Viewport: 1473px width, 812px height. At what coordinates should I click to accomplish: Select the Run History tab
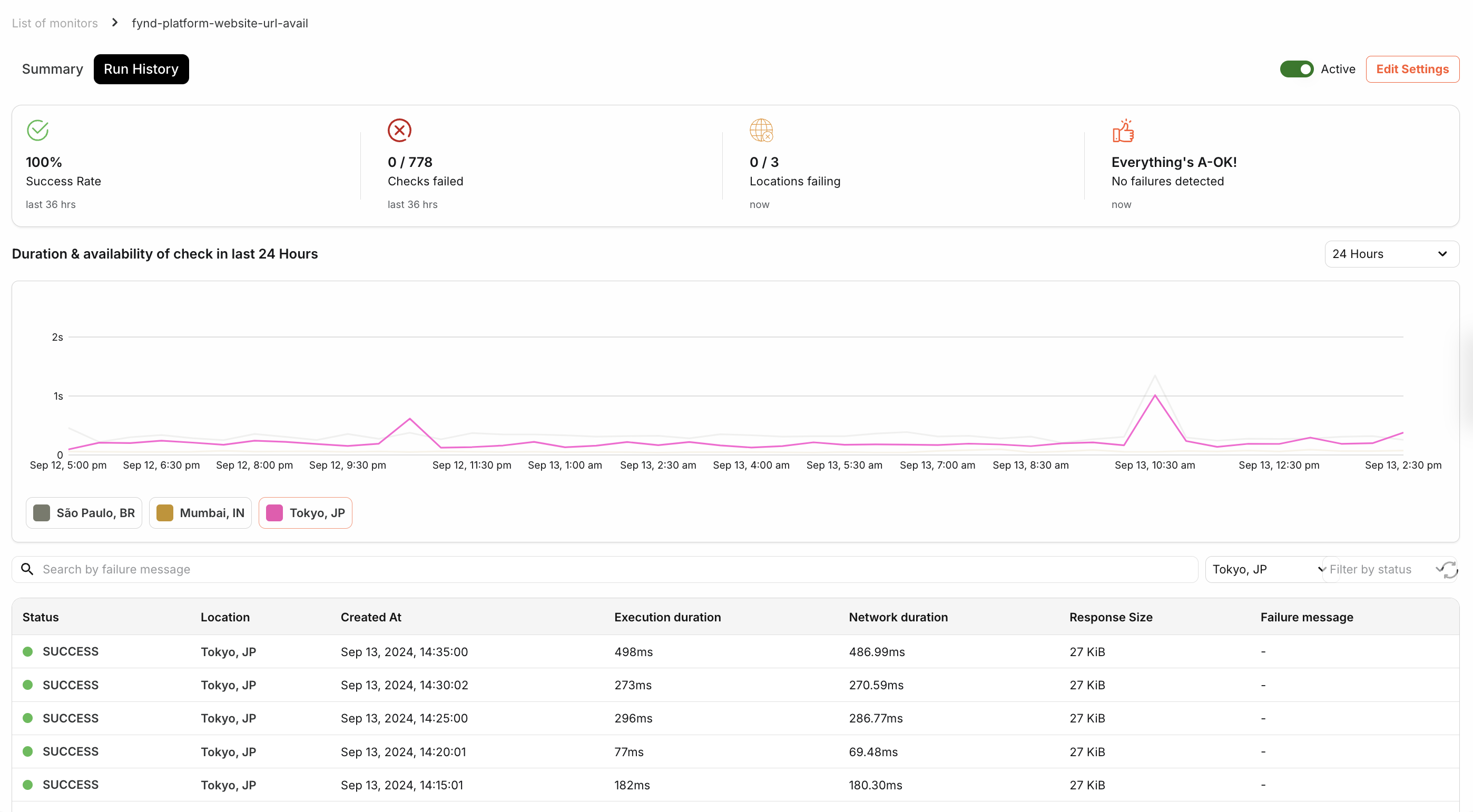(x=141, y=69)
